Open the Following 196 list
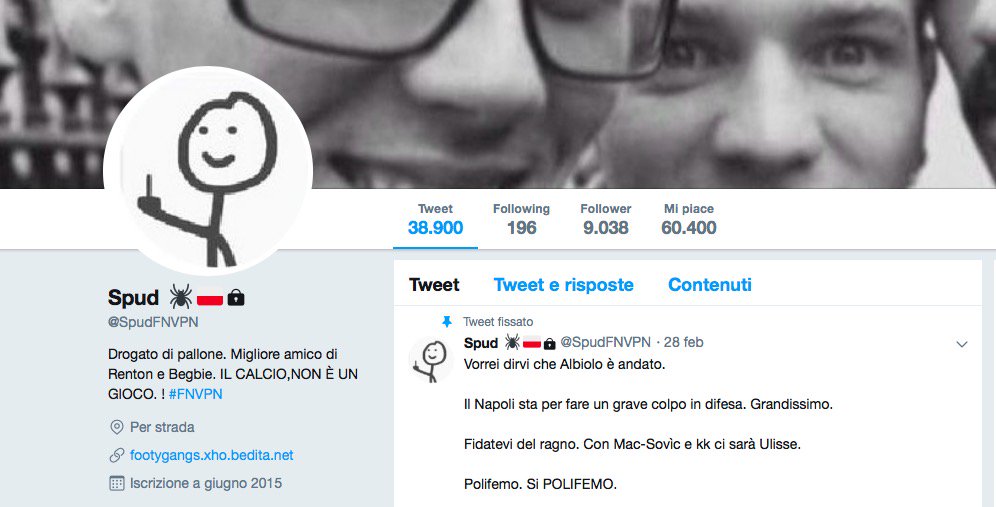 pos(521,219)
